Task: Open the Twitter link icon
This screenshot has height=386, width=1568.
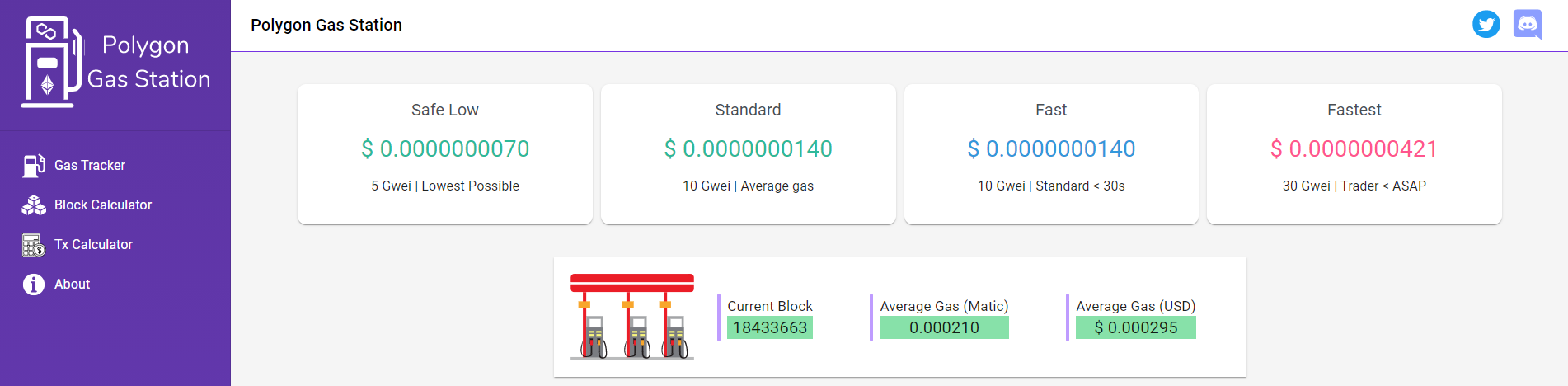Action: coord(1486,25)
